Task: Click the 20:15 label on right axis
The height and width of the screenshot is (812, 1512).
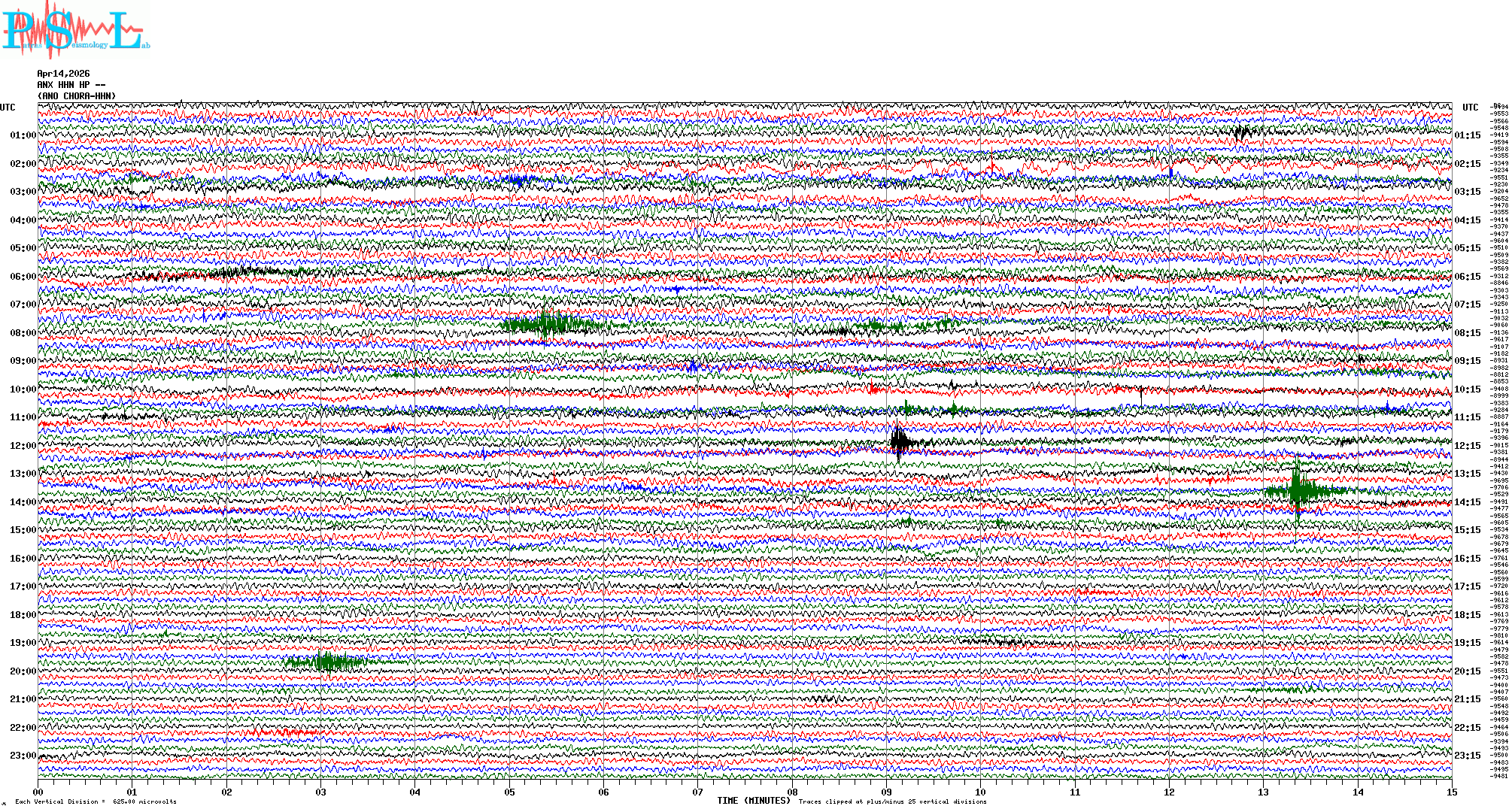Action: click(x=1467, y=671)
